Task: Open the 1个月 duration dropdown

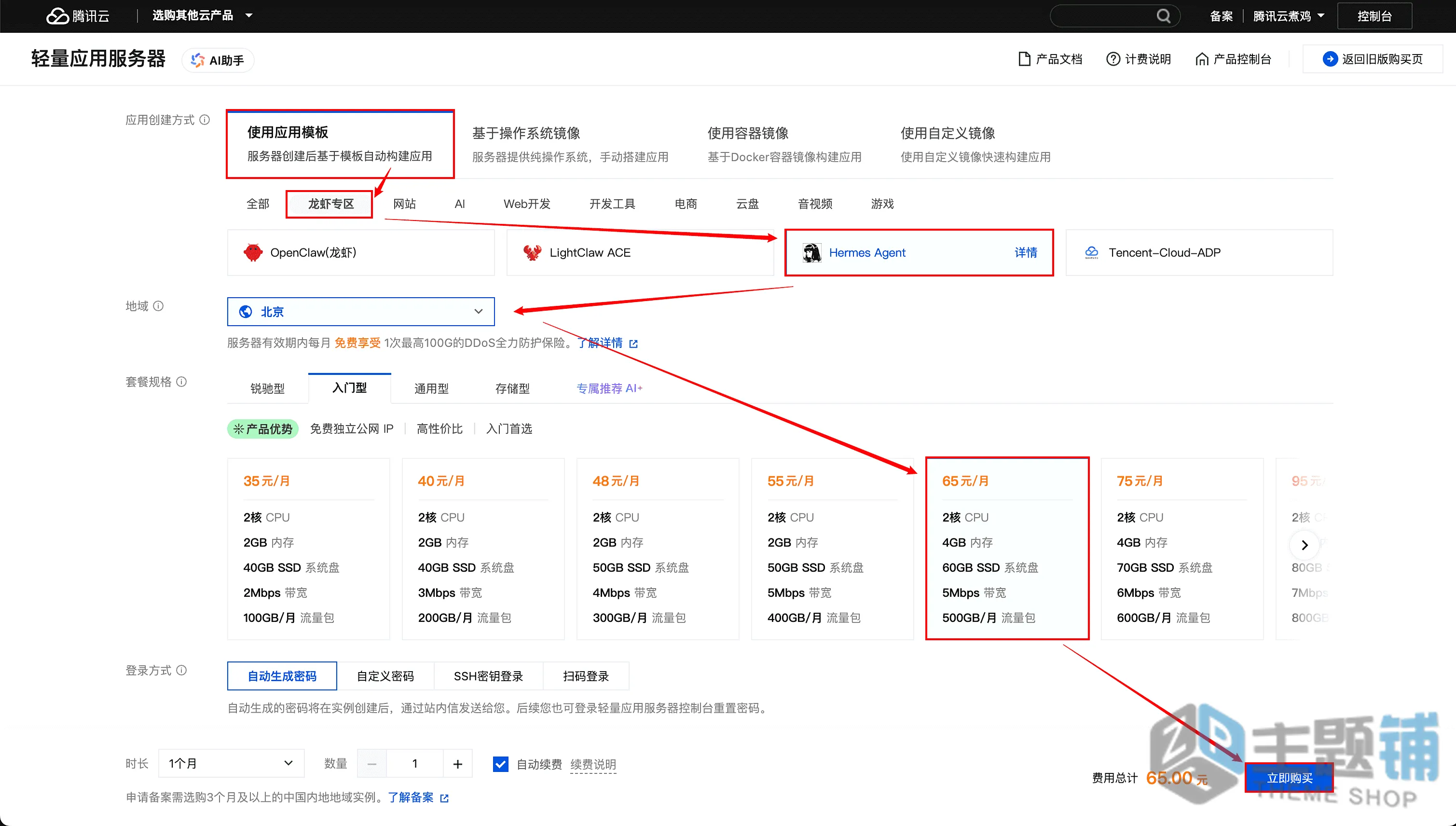Action: coord(232,763)
